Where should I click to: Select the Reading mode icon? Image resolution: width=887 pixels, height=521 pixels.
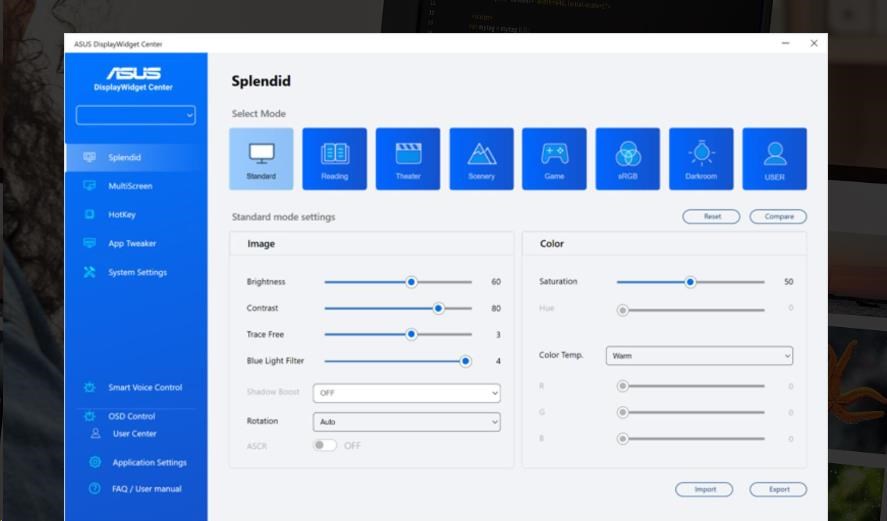(x=334, y=158)
